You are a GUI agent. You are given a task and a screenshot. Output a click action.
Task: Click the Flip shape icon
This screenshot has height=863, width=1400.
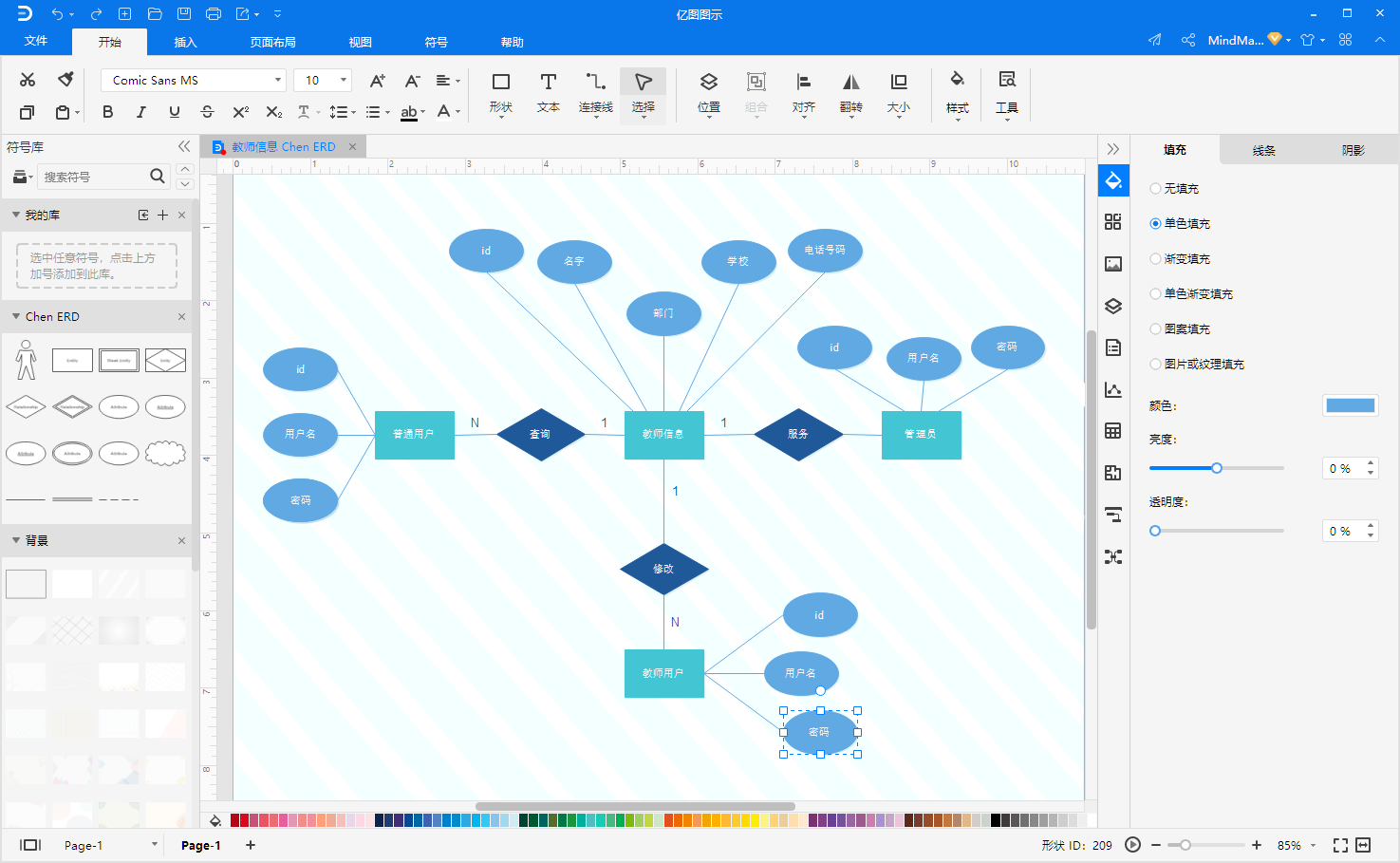coord(850,92)
